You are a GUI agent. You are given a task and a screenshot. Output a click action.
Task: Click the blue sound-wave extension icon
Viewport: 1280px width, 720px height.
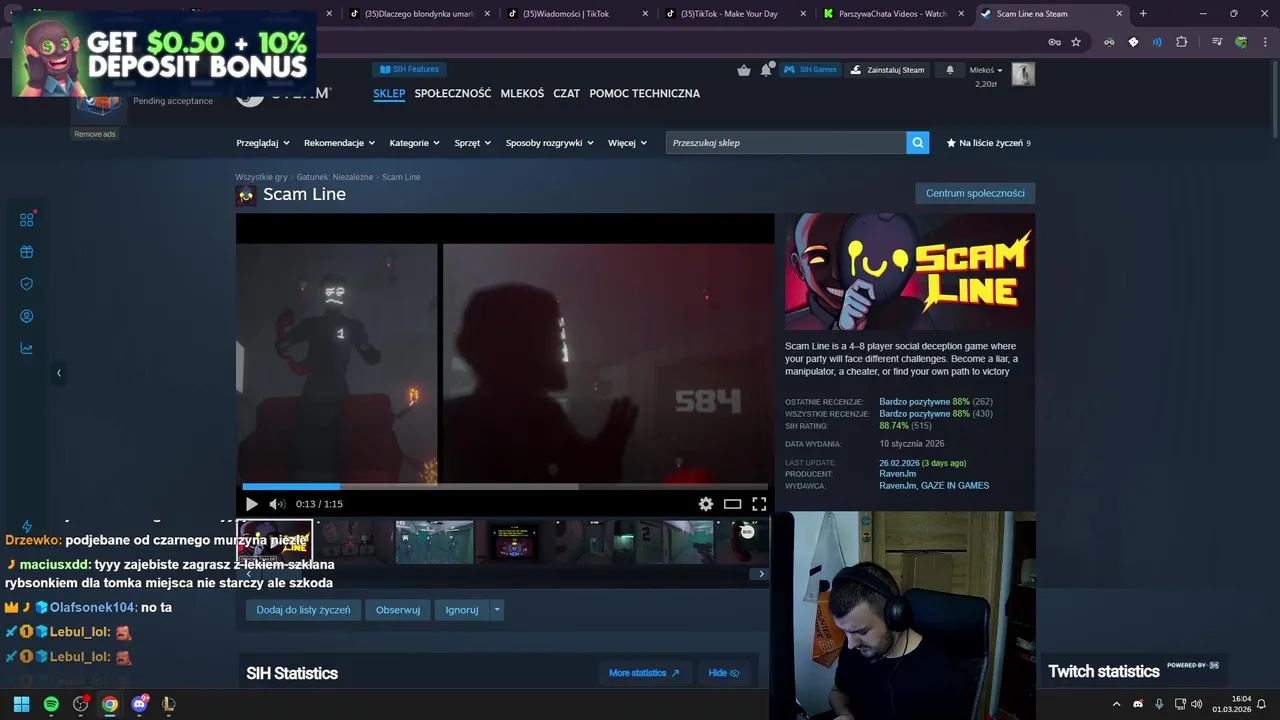[1157, 42]
